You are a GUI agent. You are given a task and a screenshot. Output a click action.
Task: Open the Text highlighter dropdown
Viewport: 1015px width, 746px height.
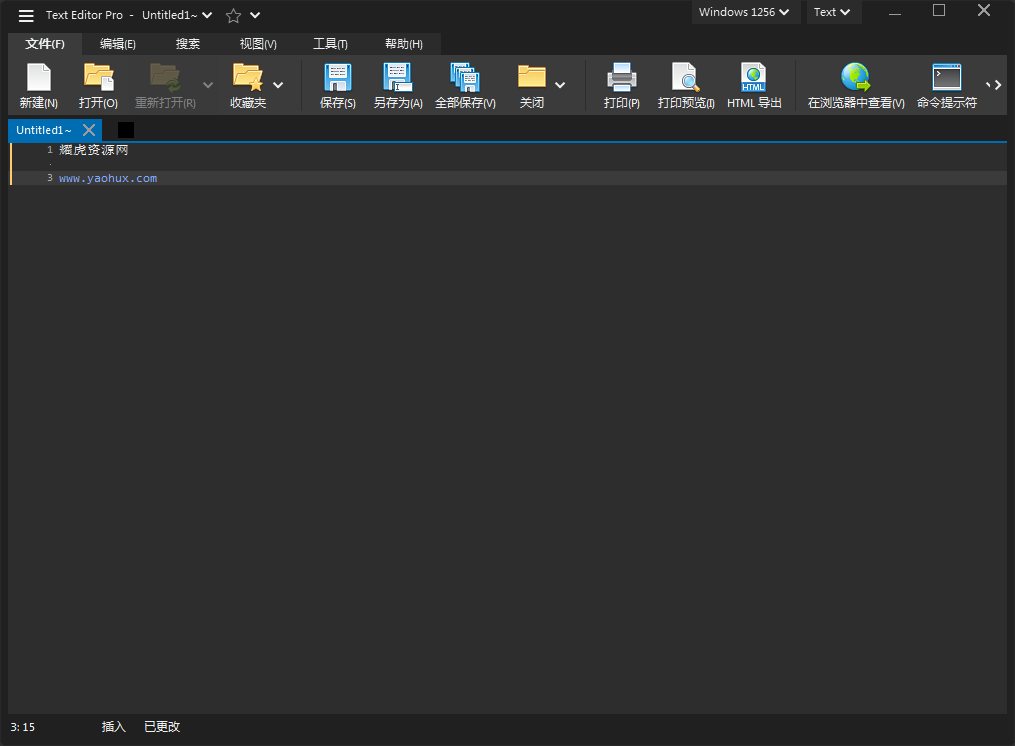tap(832, 13)
